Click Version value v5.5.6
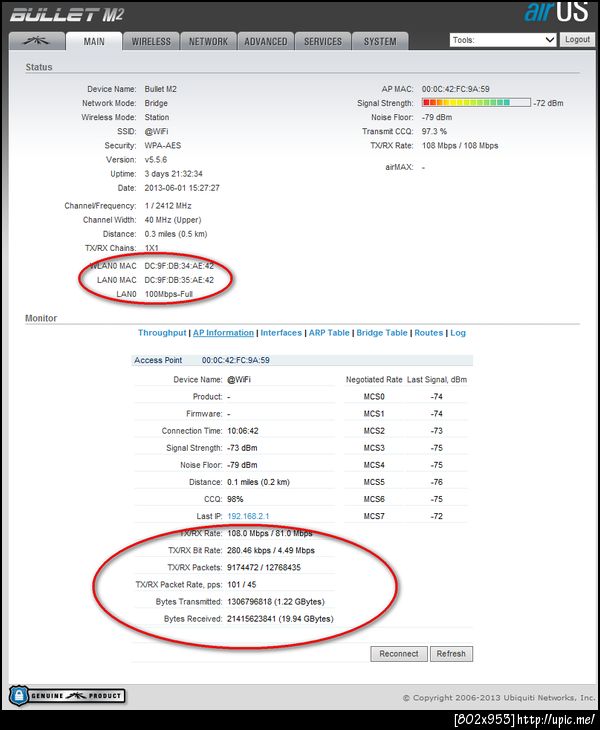Image resolution: width=600 pixels, height=730 pixels. coord(155,160)
